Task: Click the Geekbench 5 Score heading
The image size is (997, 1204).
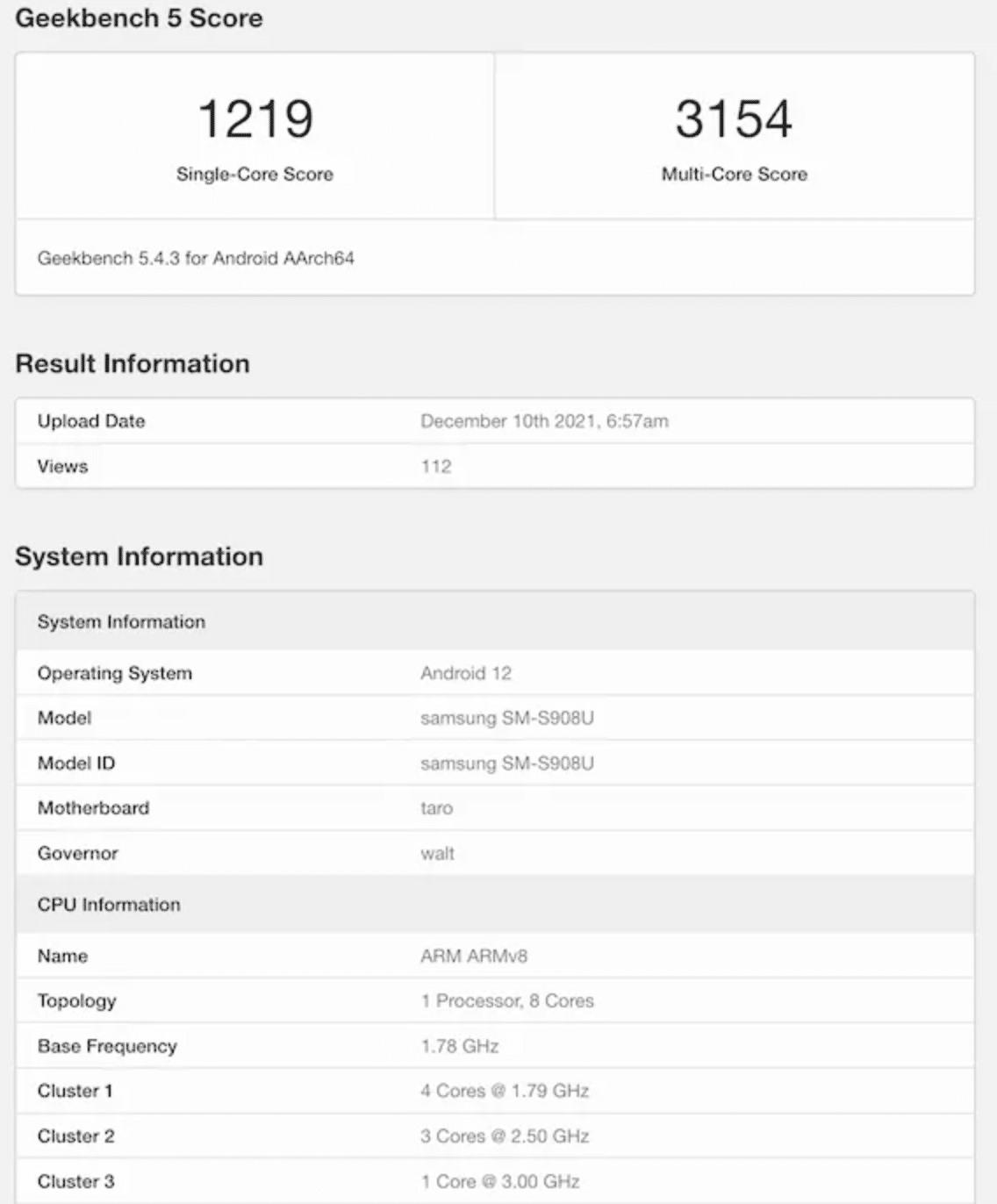Action: point(139,18)
